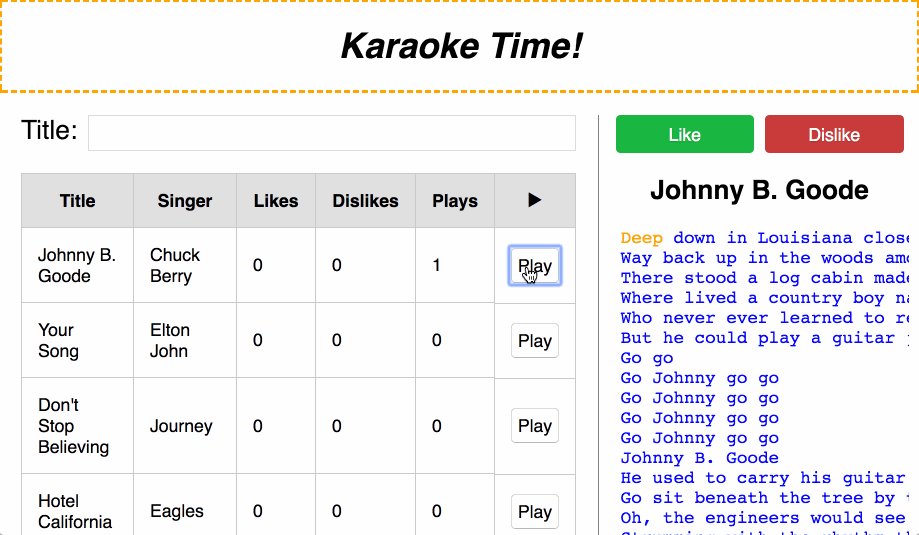Click the lyric line 'Johnny B. Goode'
The image size is (919, 535).
(700, 458)
